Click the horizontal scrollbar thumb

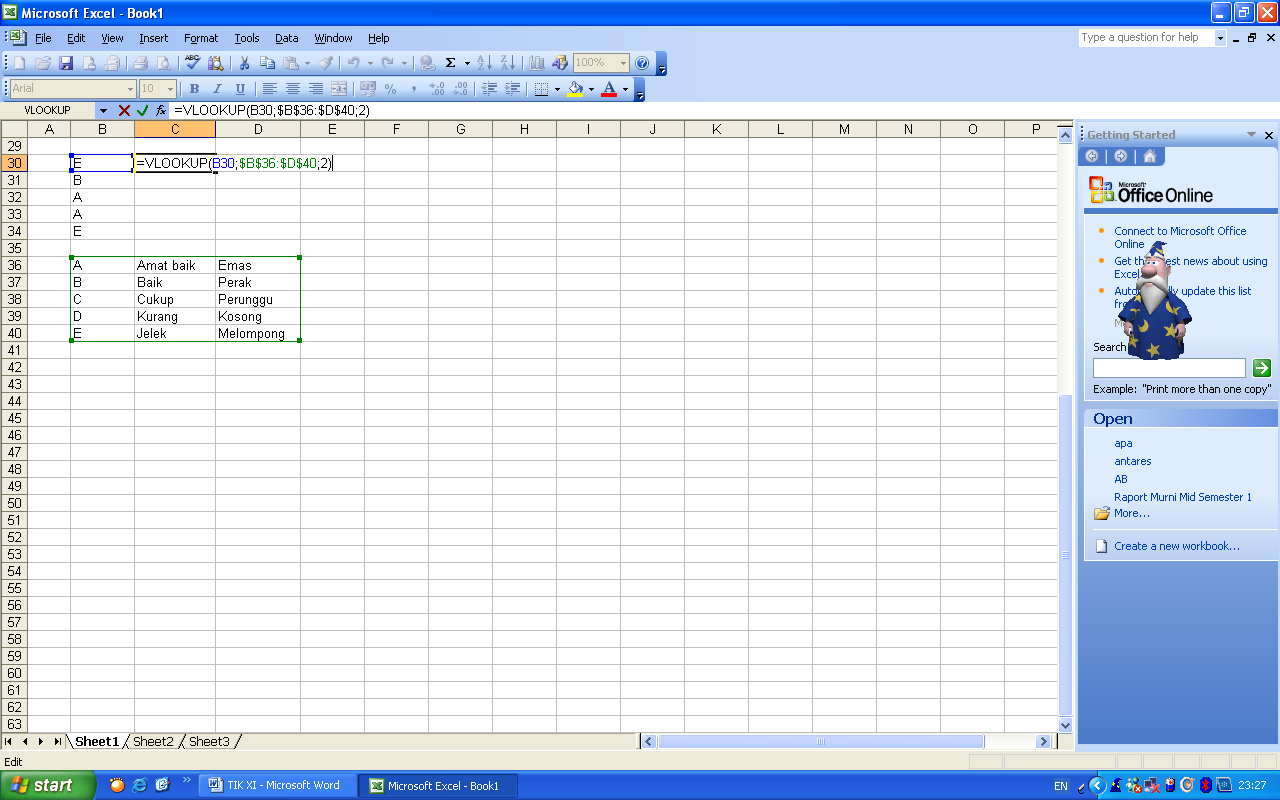821,741
